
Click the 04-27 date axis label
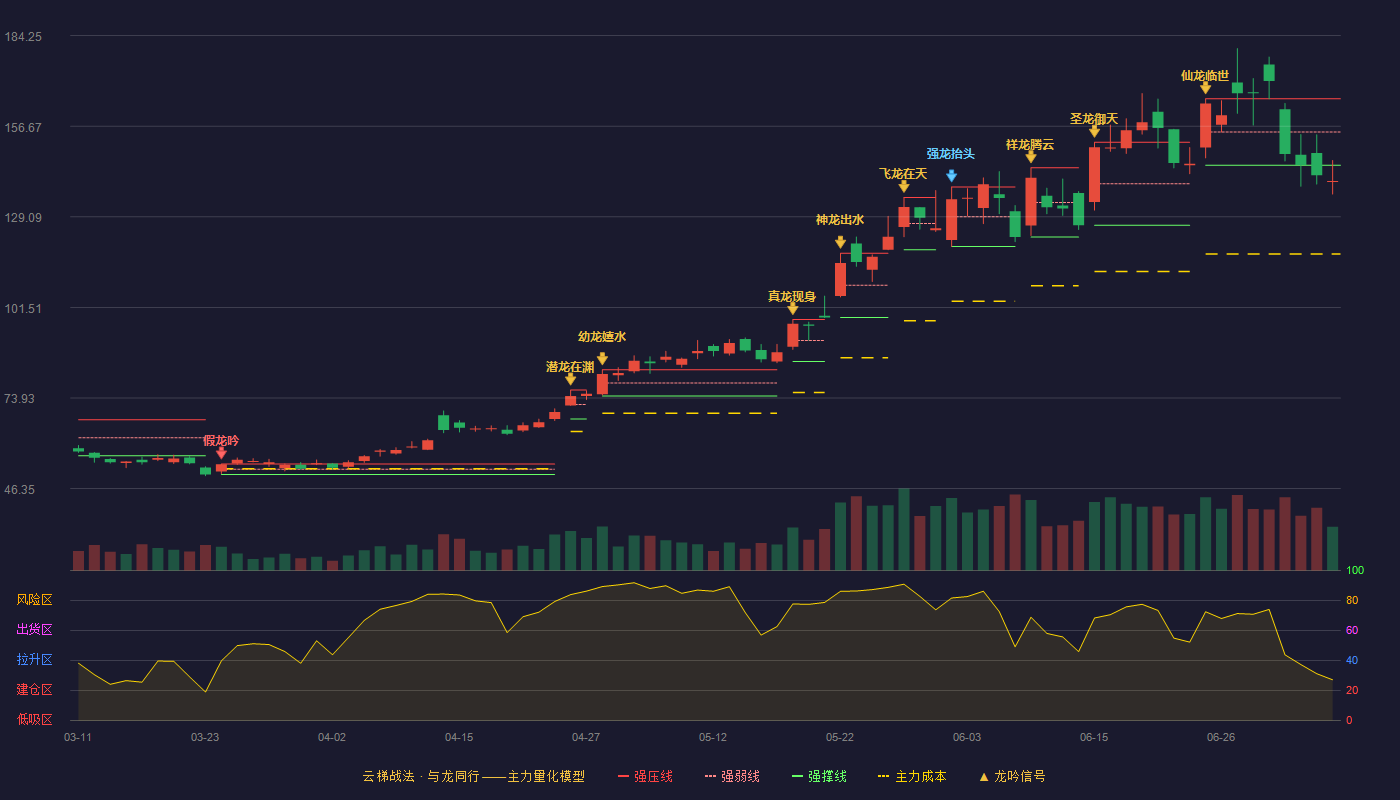(586, 737)
